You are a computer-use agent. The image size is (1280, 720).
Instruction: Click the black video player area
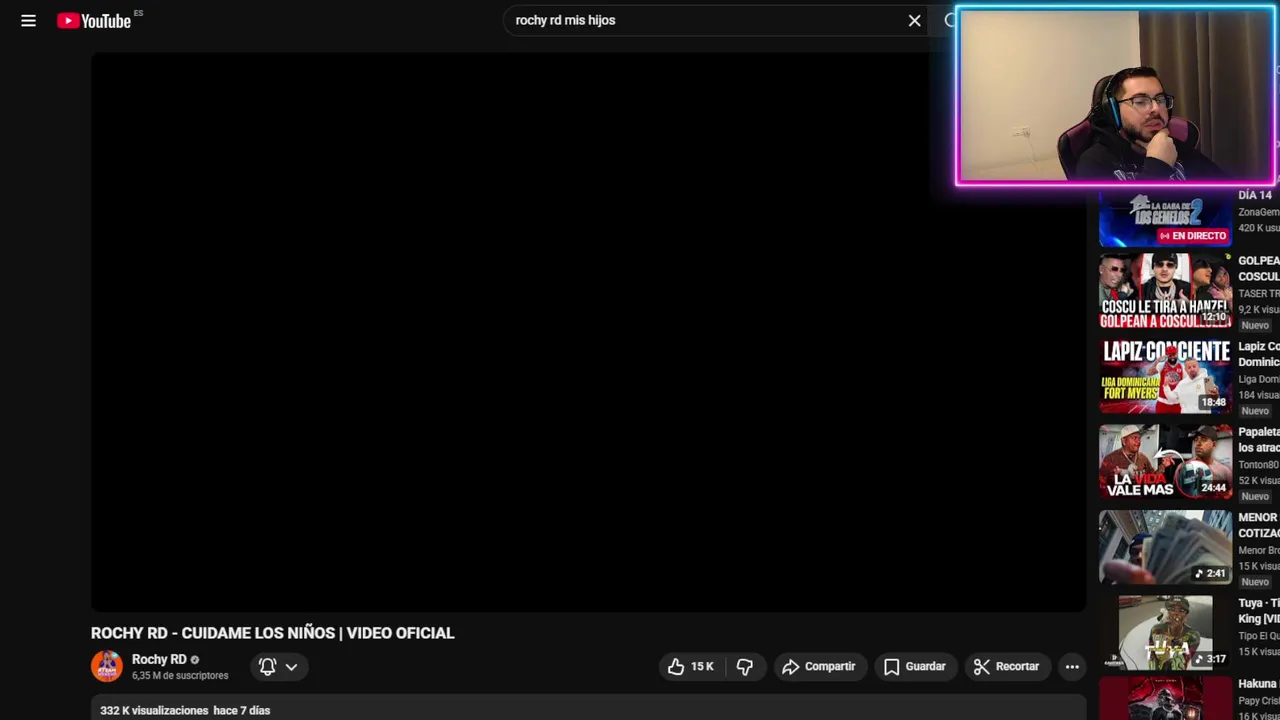pyautogui.click(x=588, y=331)
